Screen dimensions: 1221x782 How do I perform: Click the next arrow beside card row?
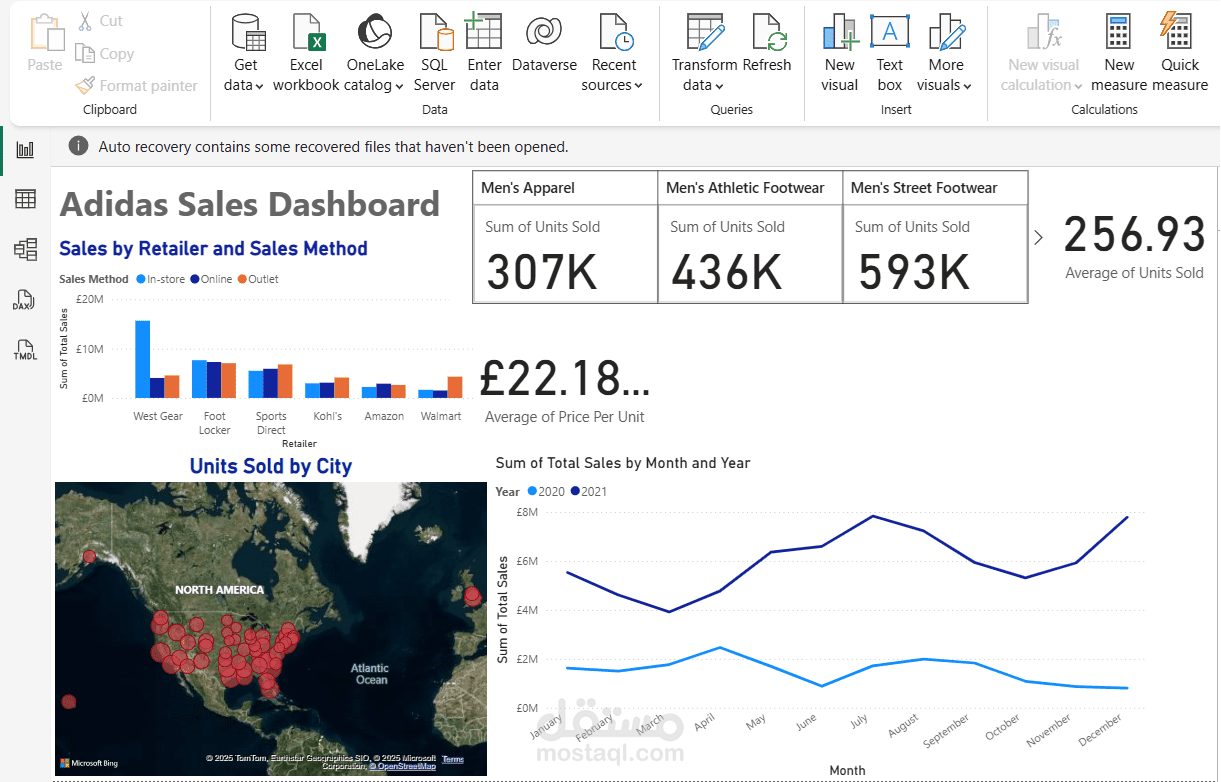1038,238
